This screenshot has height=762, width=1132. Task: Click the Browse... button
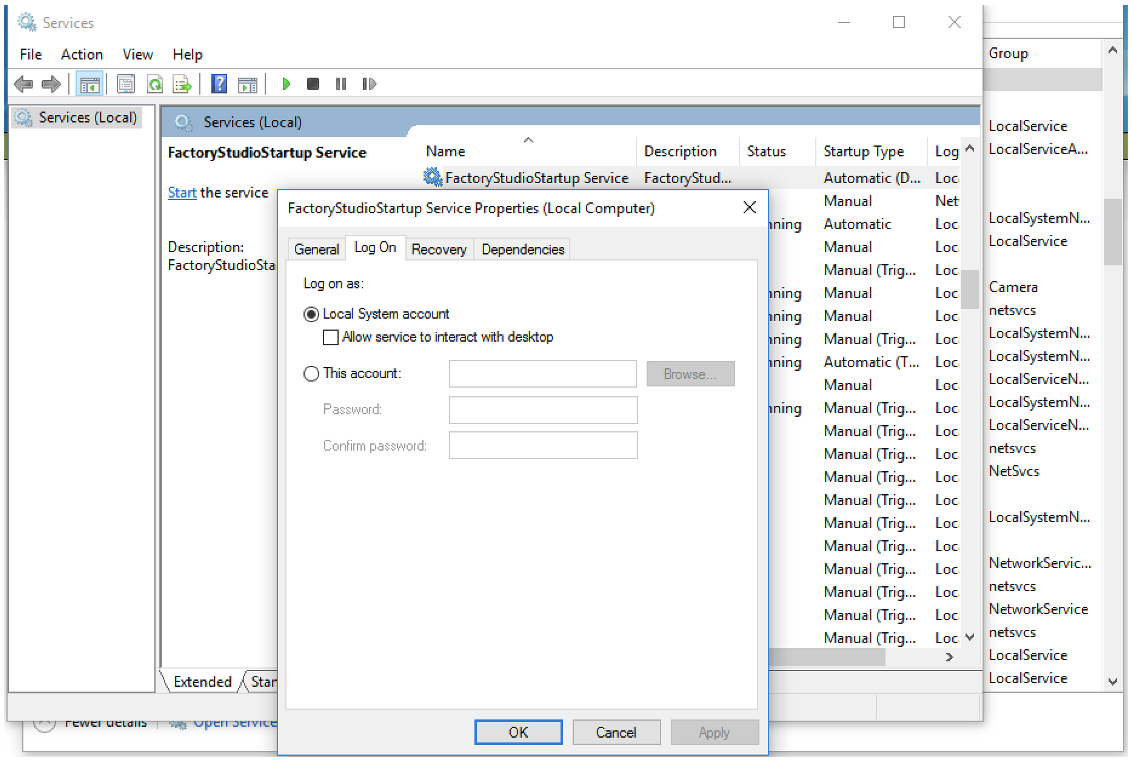point(690,373)
